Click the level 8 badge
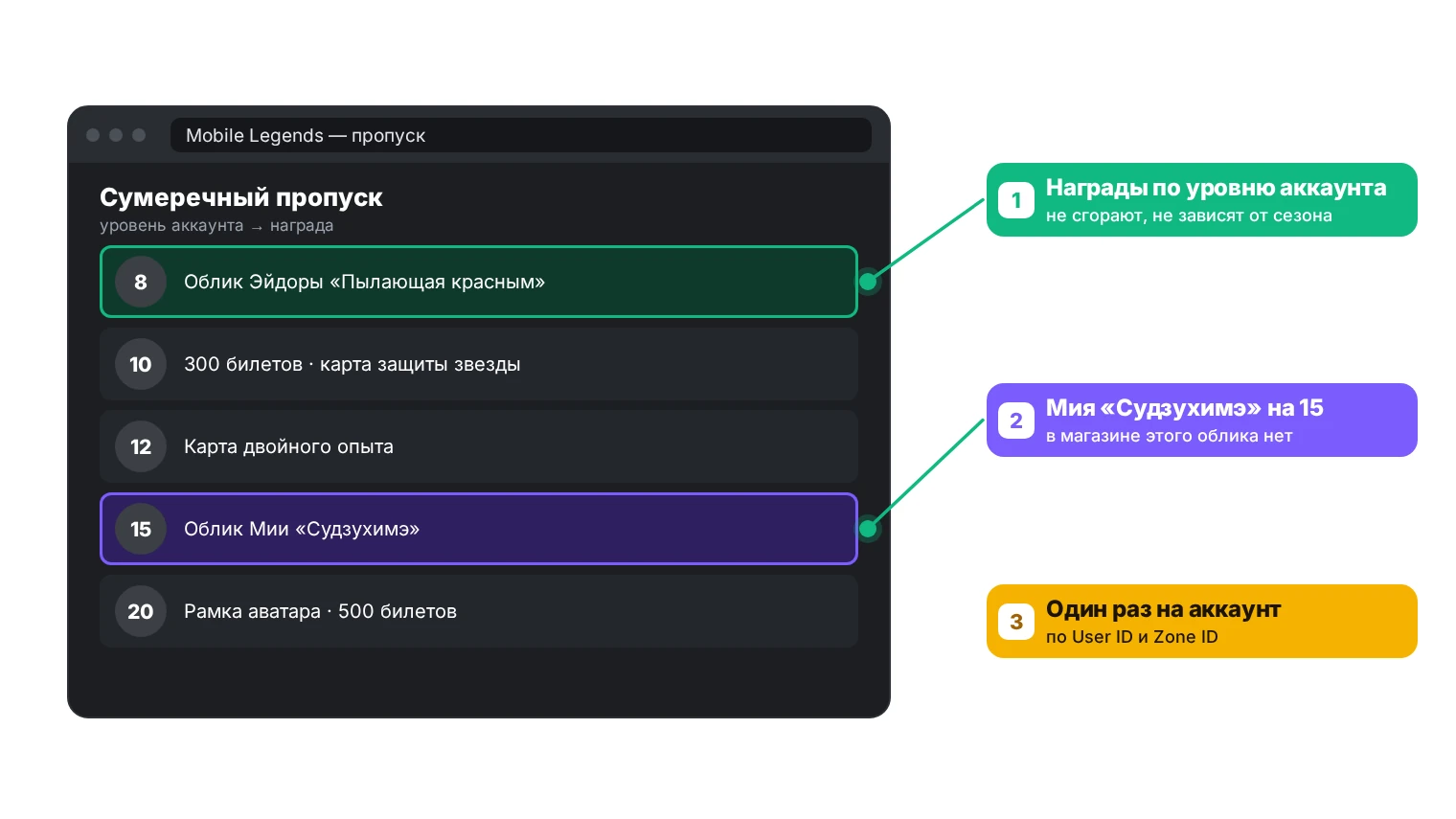1456x819 pixels. coord(141,282)
